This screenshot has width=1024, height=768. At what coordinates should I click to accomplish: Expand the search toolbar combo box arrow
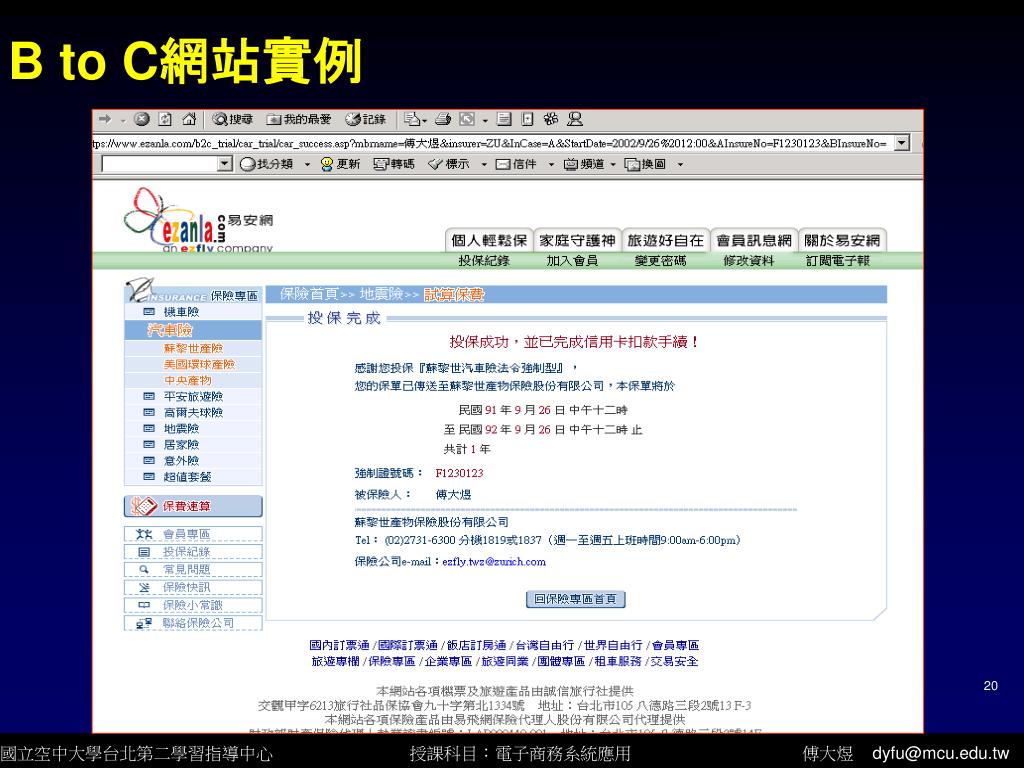225,164
